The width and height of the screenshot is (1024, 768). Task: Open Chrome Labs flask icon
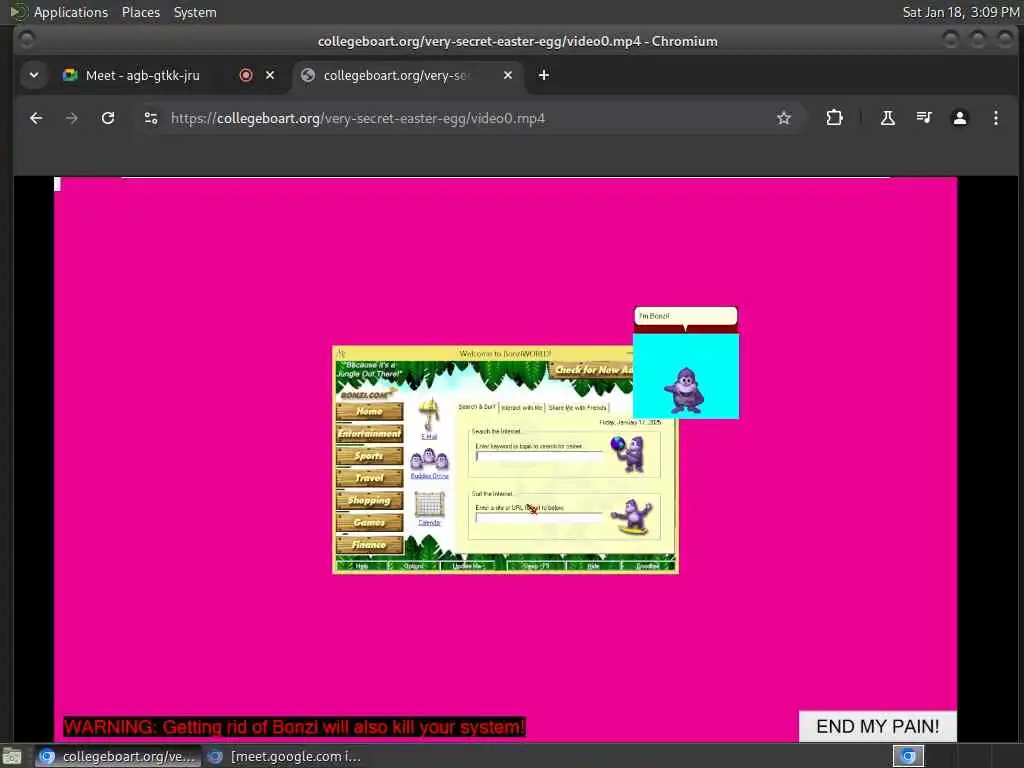coord(888,118)
